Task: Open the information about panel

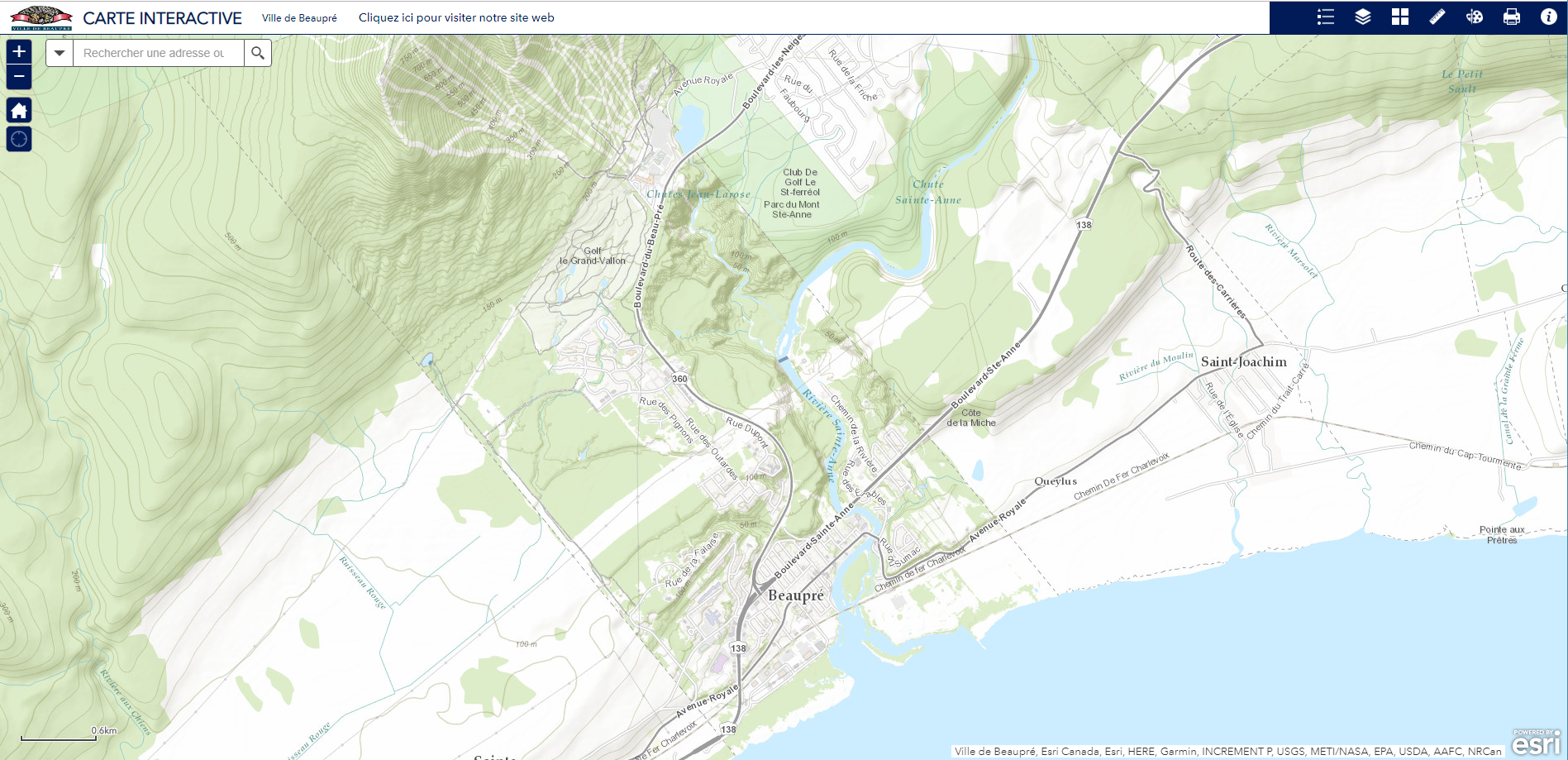Action: 1548,17
